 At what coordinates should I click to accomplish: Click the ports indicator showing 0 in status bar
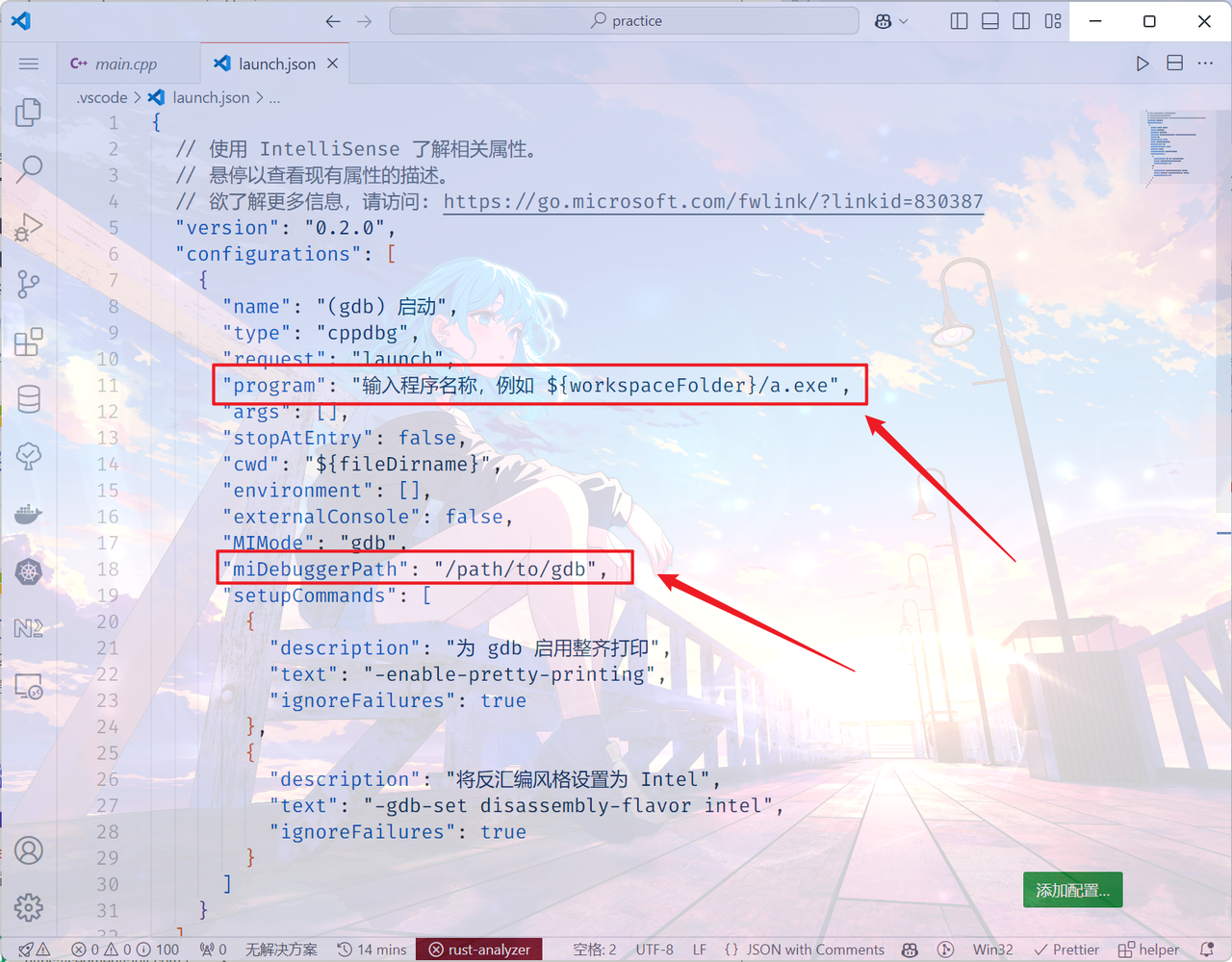pos(213,949)
